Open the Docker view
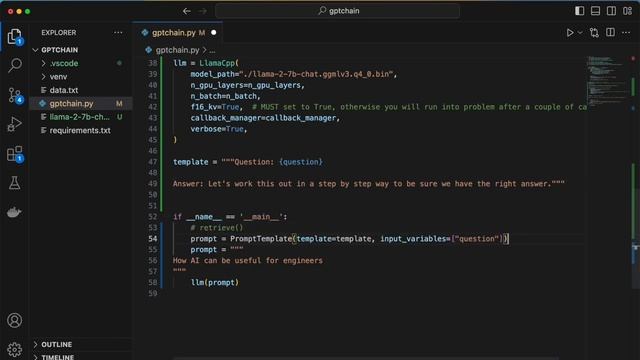 [x=15, y=212]
